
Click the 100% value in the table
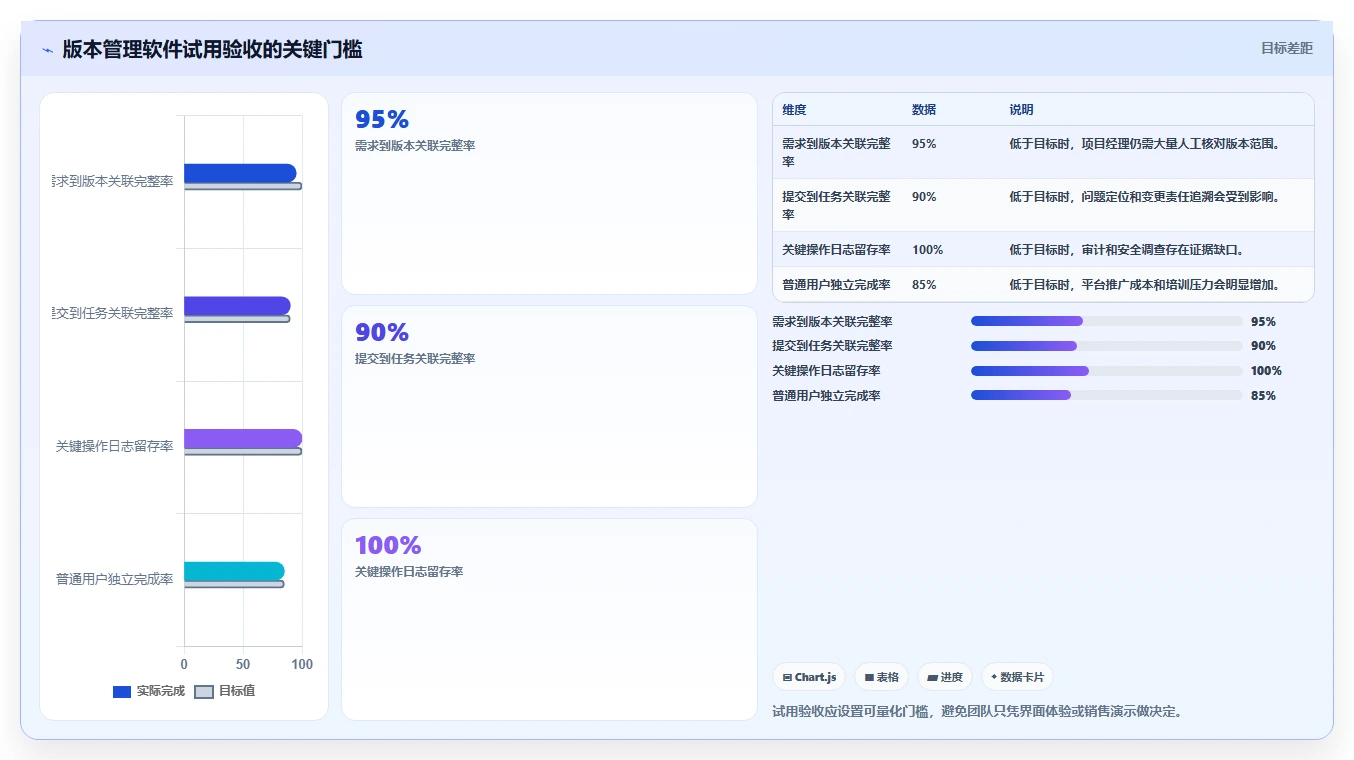tap(927, 250)
